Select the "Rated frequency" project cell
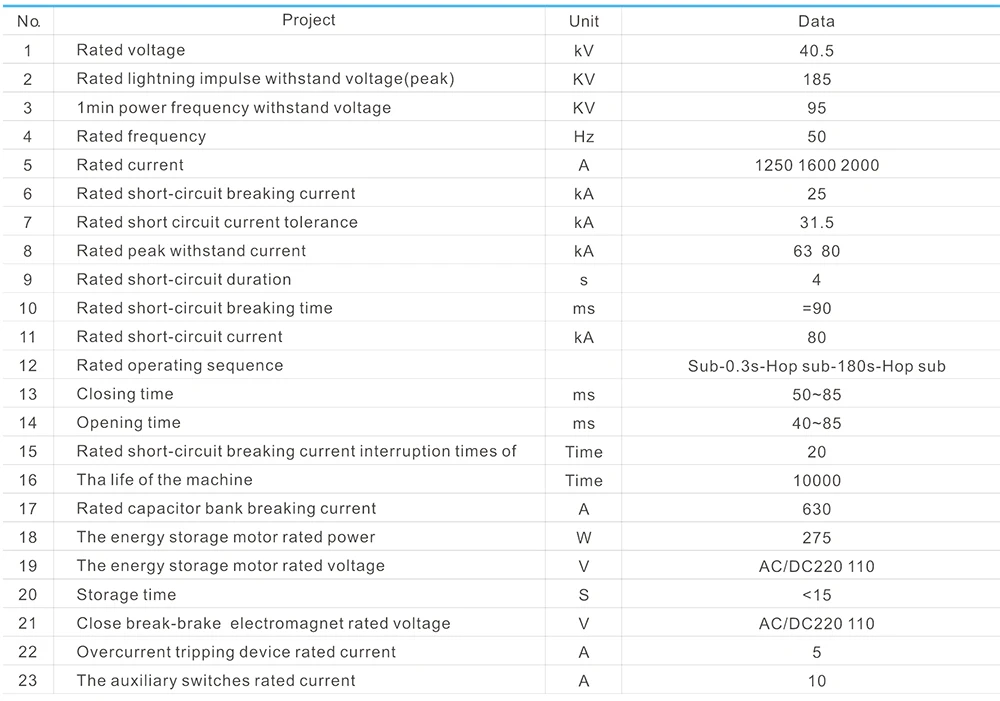This screenshot has height=701, width=1000. coord(141,136)
